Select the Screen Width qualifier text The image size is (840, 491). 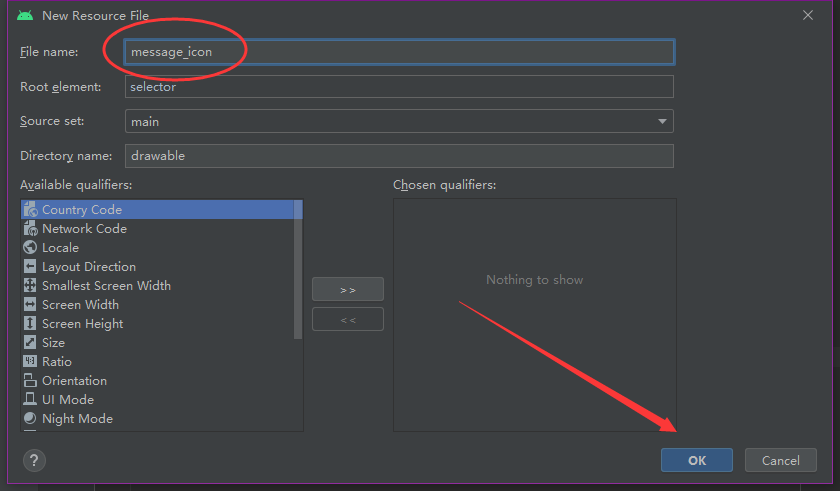[x=80, y=305]
